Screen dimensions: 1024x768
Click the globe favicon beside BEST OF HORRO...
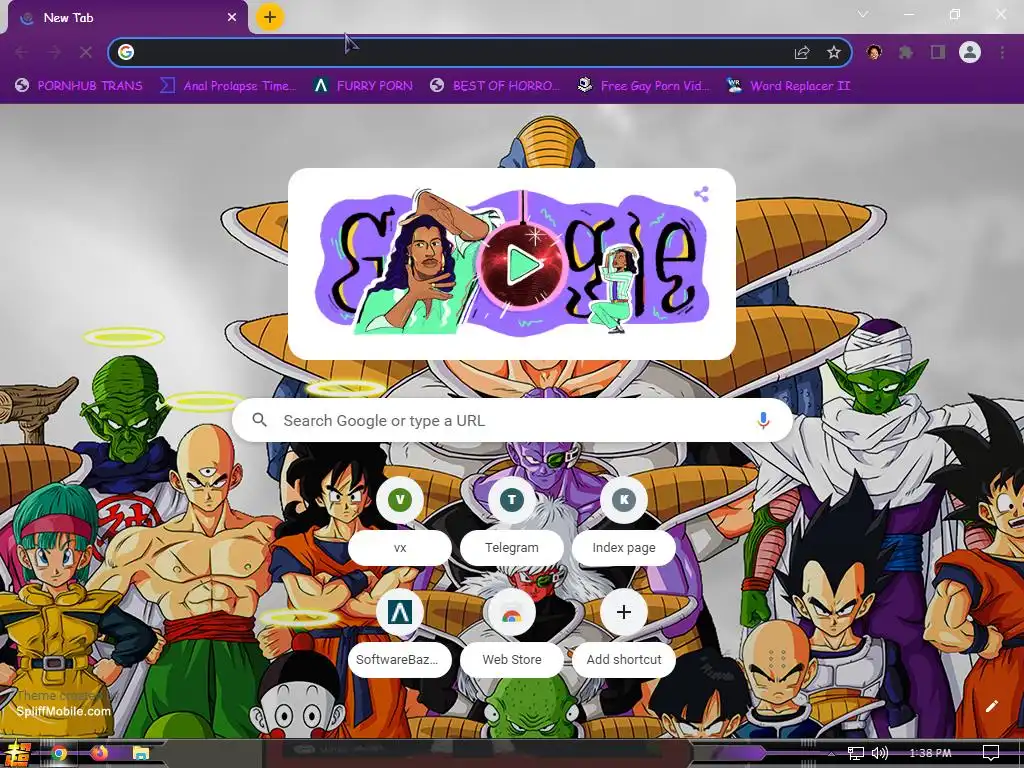437,86
